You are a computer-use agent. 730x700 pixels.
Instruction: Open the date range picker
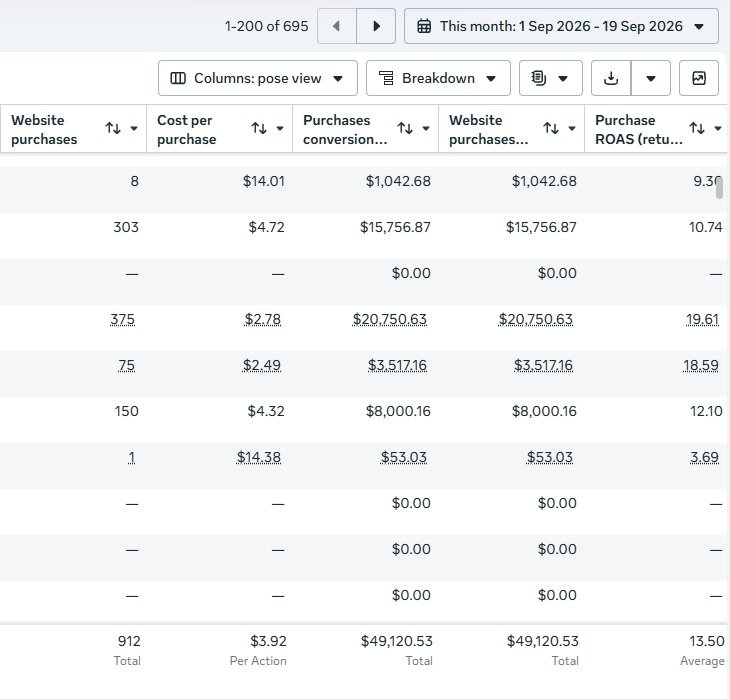(x=561, y=26)
